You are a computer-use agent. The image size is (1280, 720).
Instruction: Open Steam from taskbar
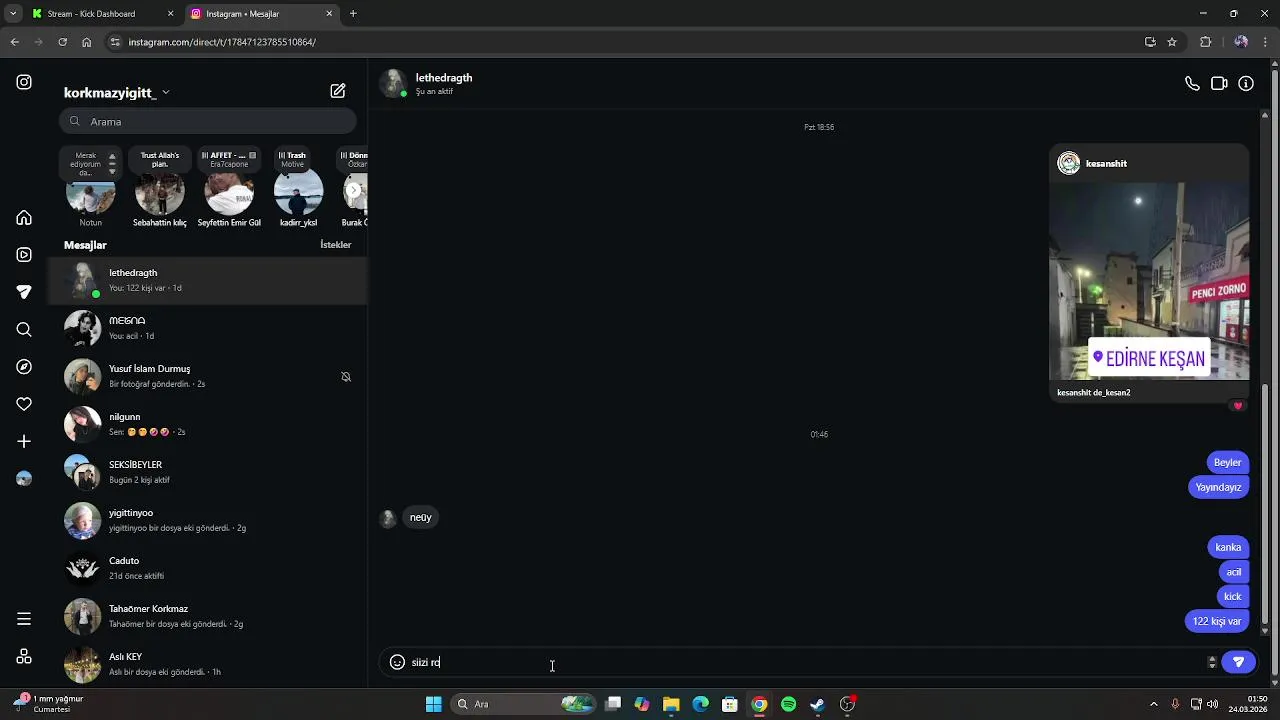tap(817, 704)
